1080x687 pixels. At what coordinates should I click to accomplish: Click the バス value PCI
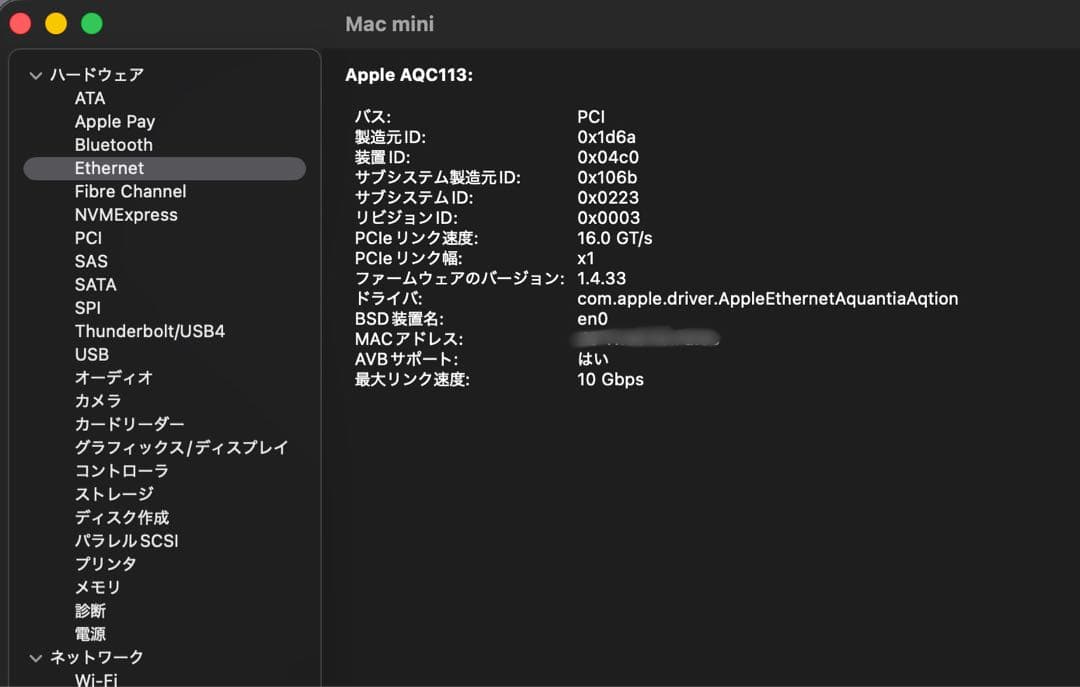(x=591, y=117)
